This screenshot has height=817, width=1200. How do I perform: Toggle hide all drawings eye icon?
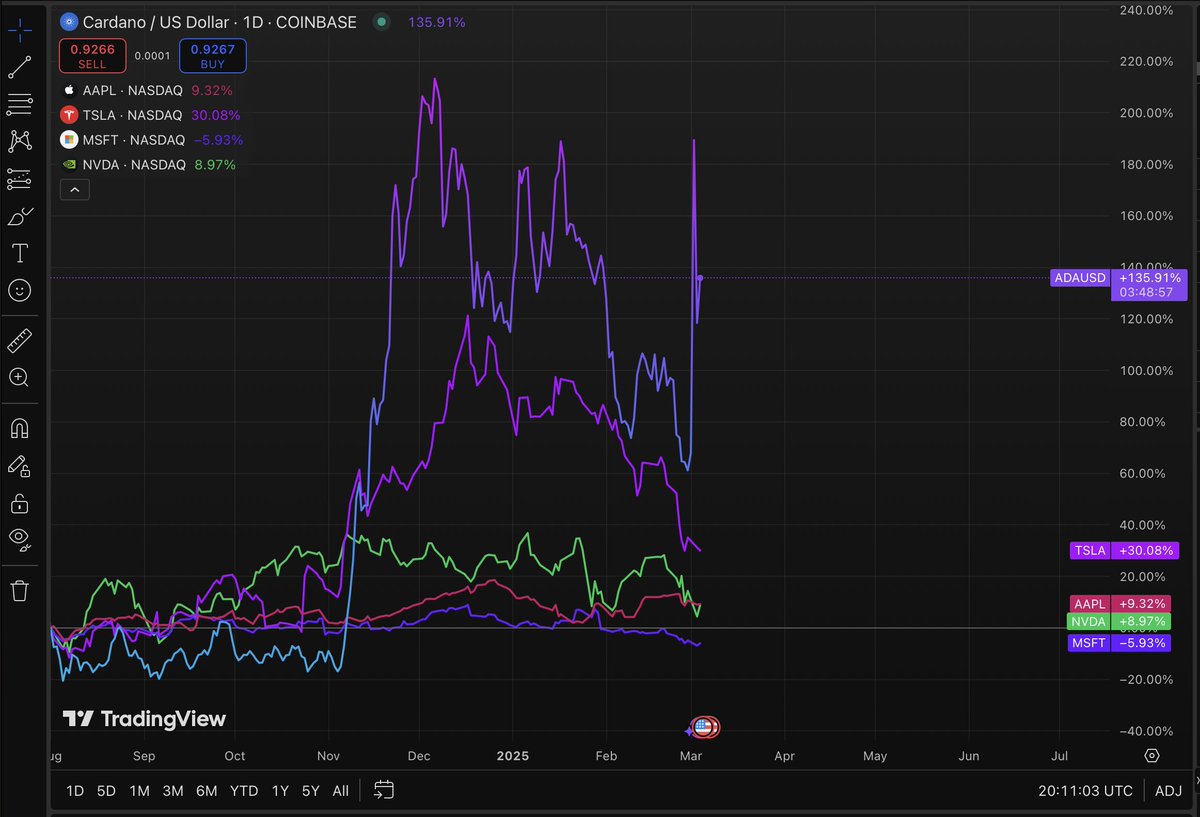point(19,539)
